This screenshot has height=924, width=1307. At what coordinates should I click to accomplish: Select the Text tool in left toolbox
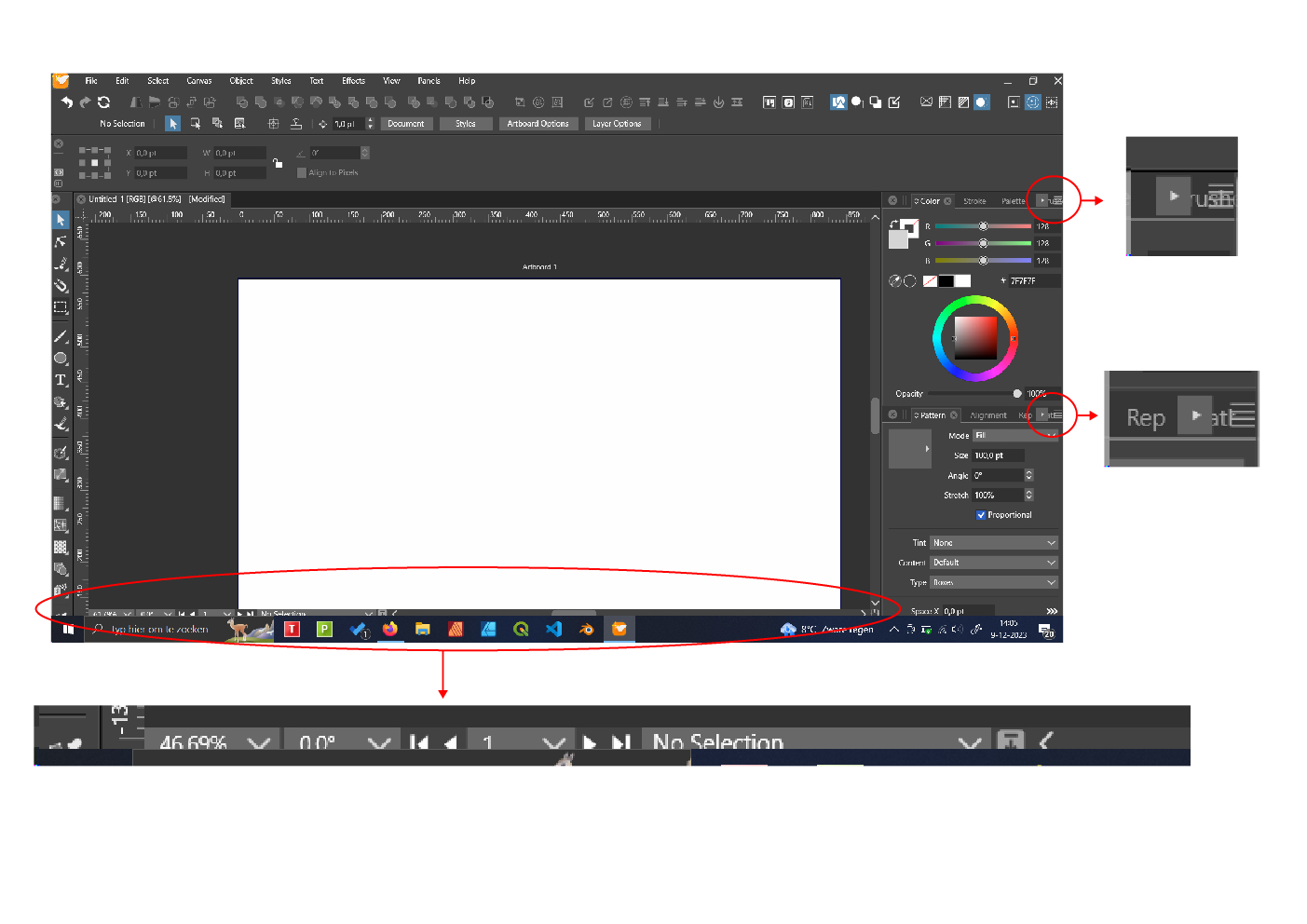[x=61, y=380]
